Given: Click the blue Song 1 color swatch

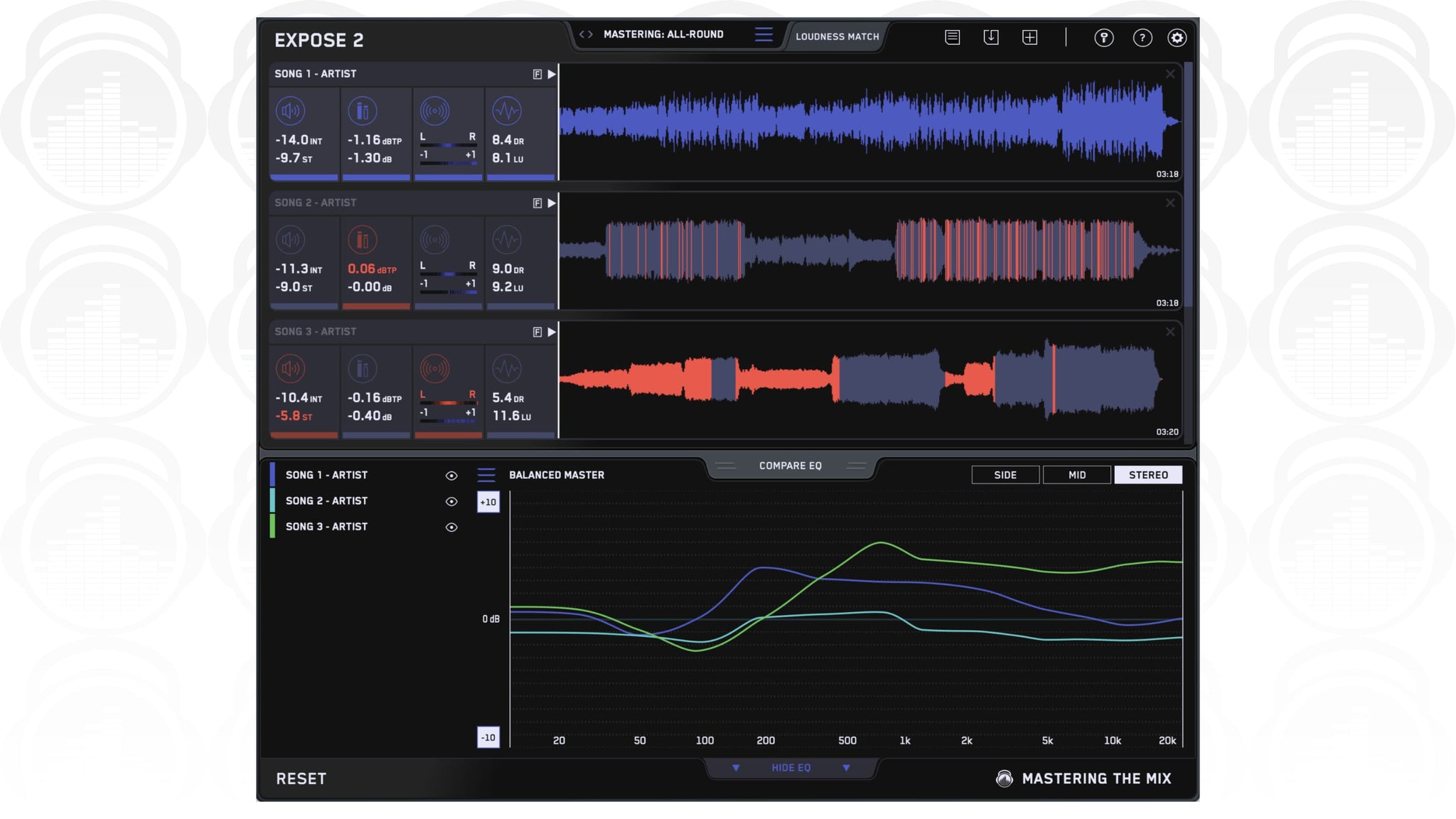Looking at the screenshot, I should (x=272, y=475).
